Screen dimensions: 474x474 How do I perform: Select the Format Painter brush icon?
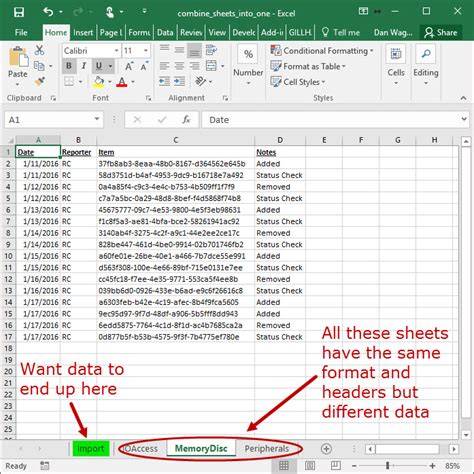(40, 81)
